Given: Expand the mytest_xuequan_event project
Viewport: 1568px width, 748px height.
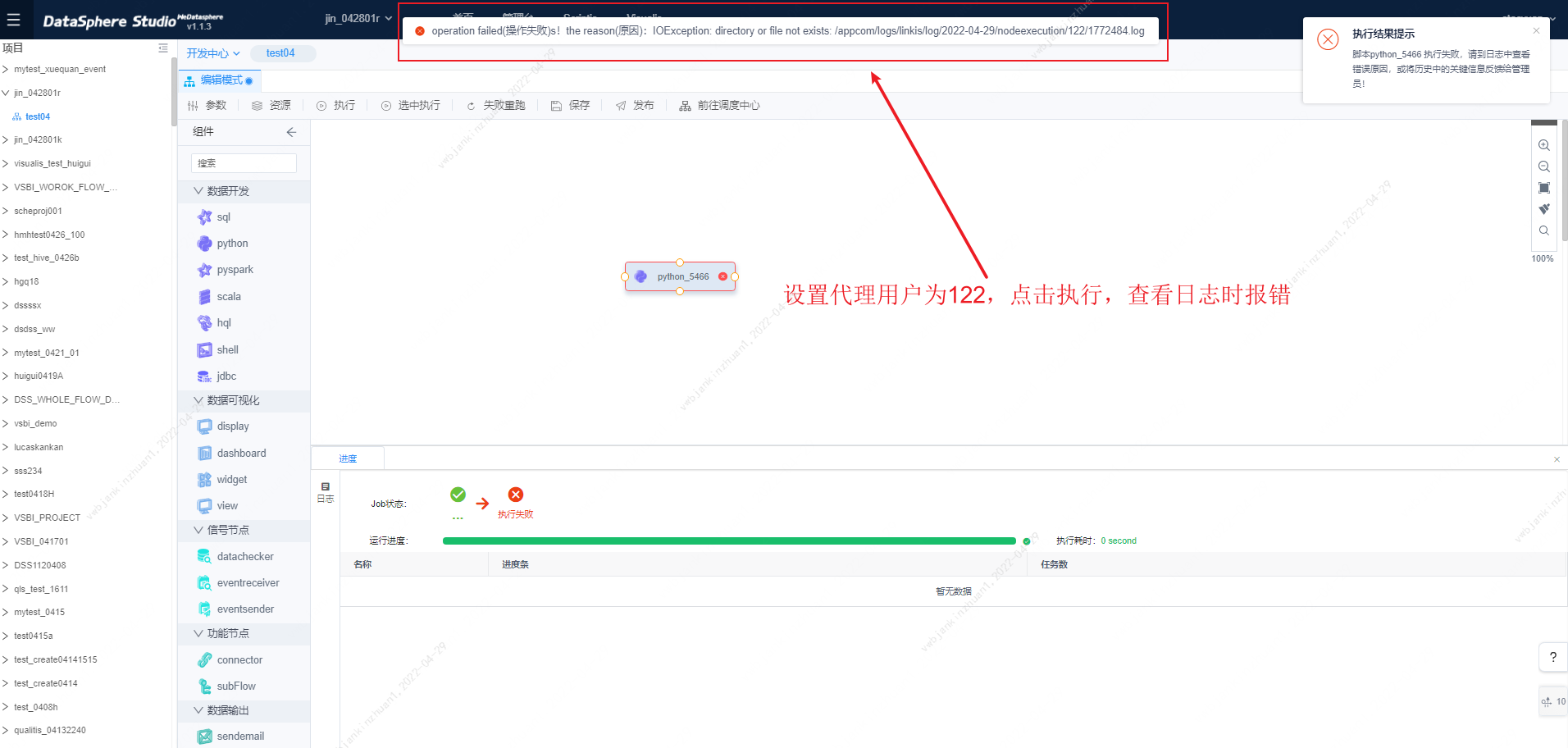Looking at the screenshot, I should [x=6, y=70].
